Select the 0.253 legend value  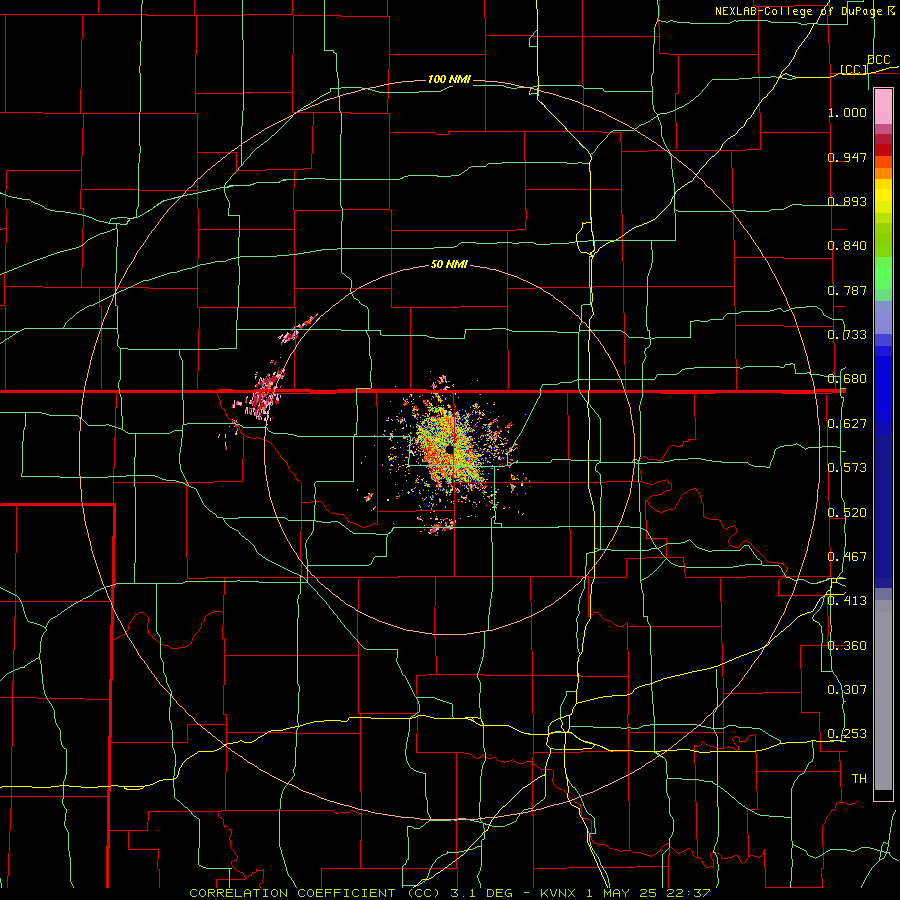(847, 734)
